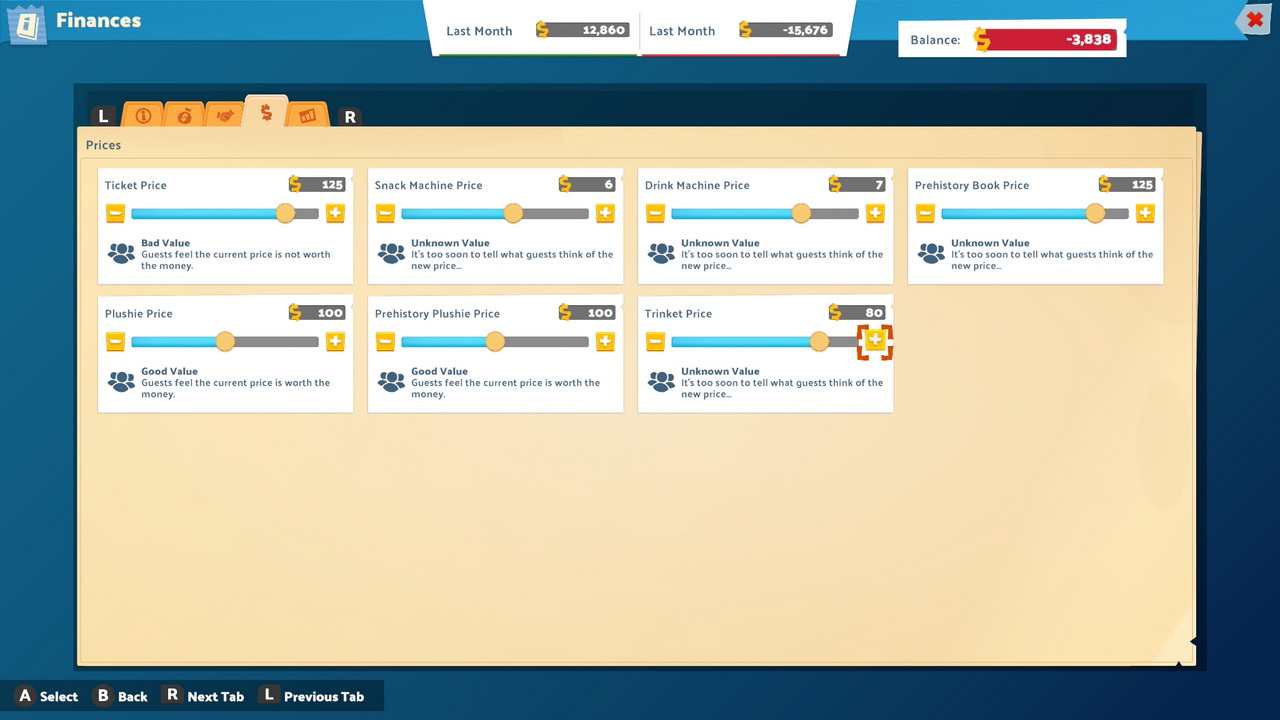
Task: Decrease Plushie Price using minus button
Action: [116, 341]
